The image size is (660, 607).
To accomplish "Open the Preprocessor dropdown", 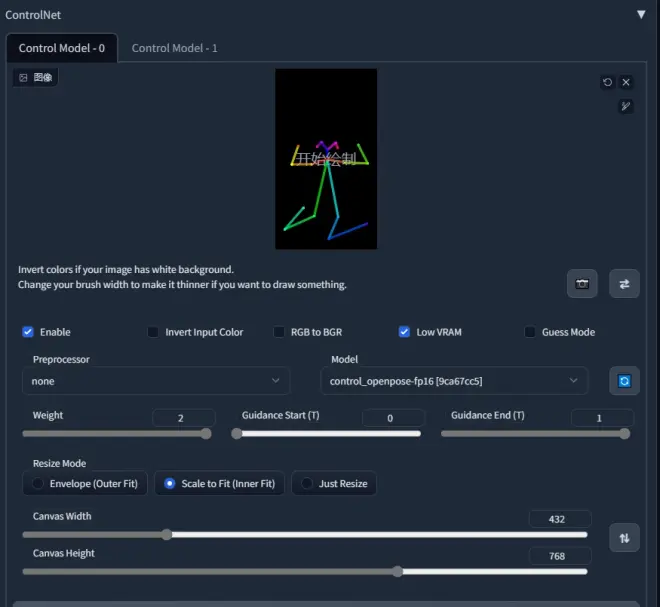I will [156, 381].
